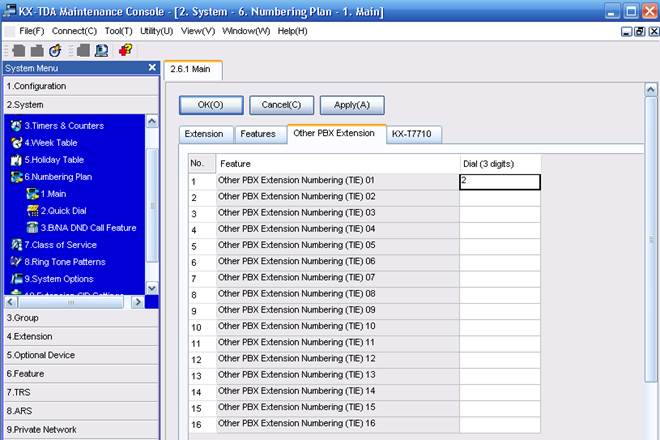The height and width of the screenshot is (440, 660).
Task: Click the red question mark help icon
Action: pyautogui.click(x=125, y=50)
